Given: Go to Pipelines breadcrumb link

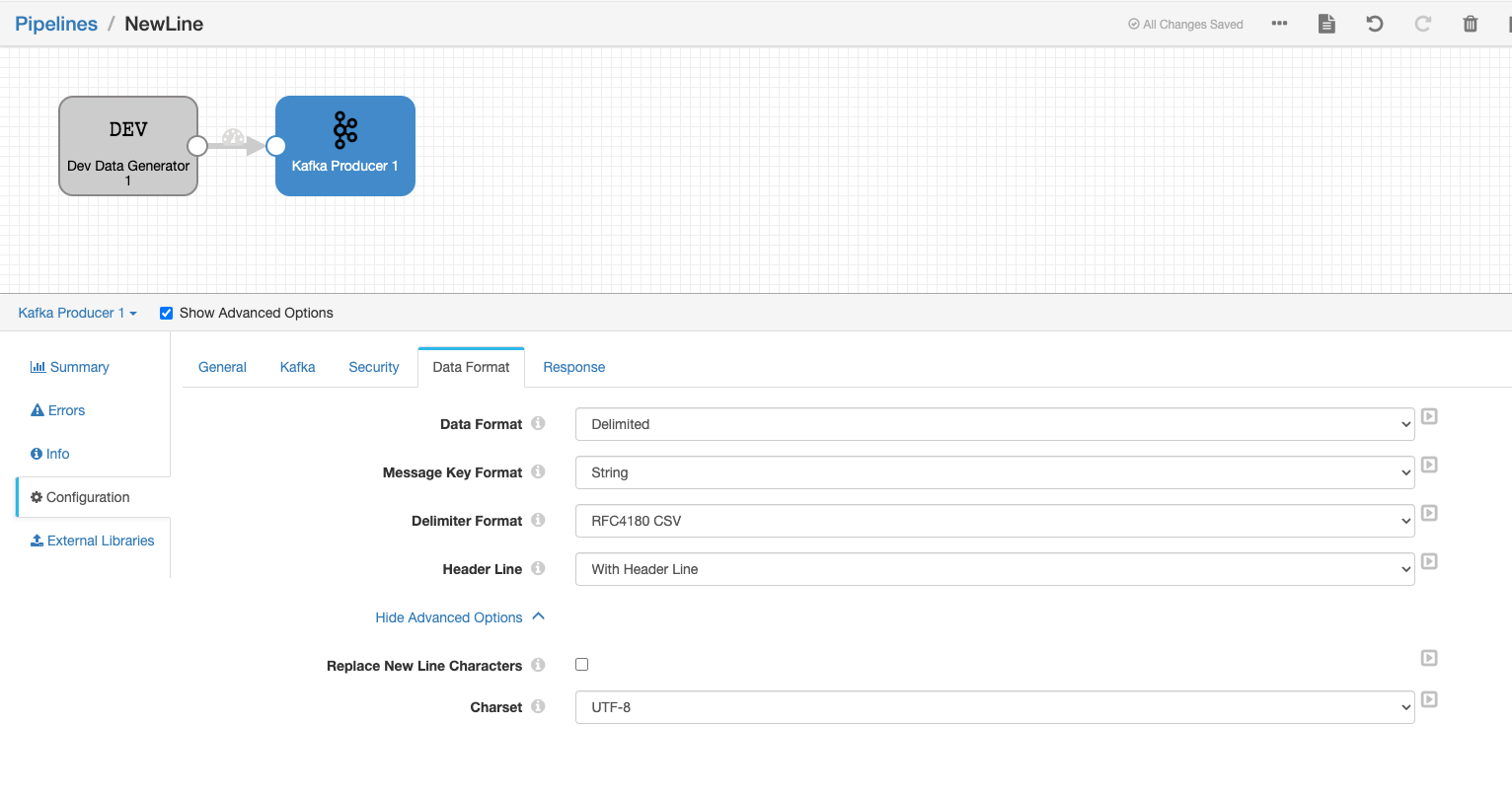Looking at the screenshot, I should (56, 24).
